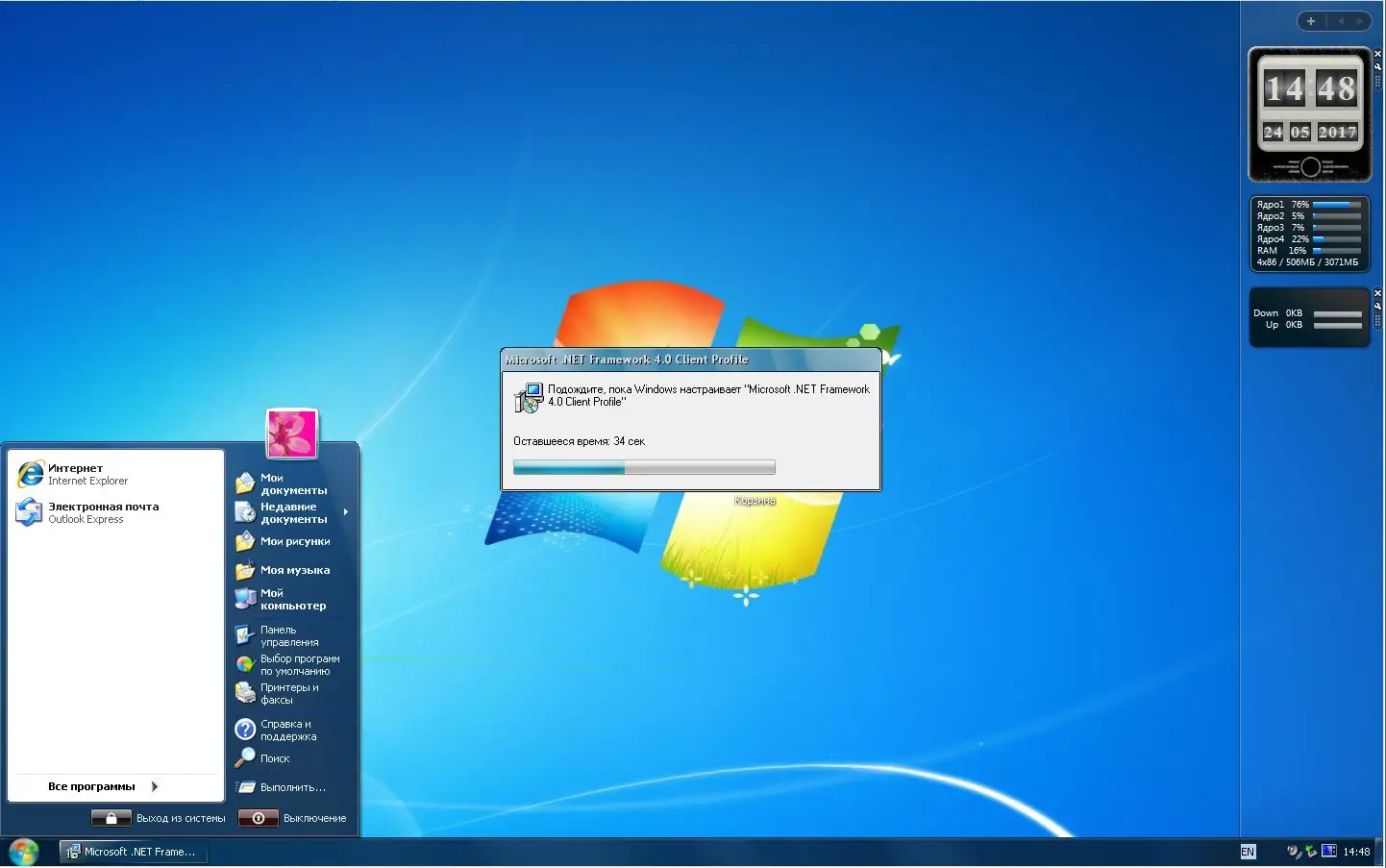The image size is (1386, 868).
Task: Click the flip clock gadget drag handle
Action: point(1377,82)
